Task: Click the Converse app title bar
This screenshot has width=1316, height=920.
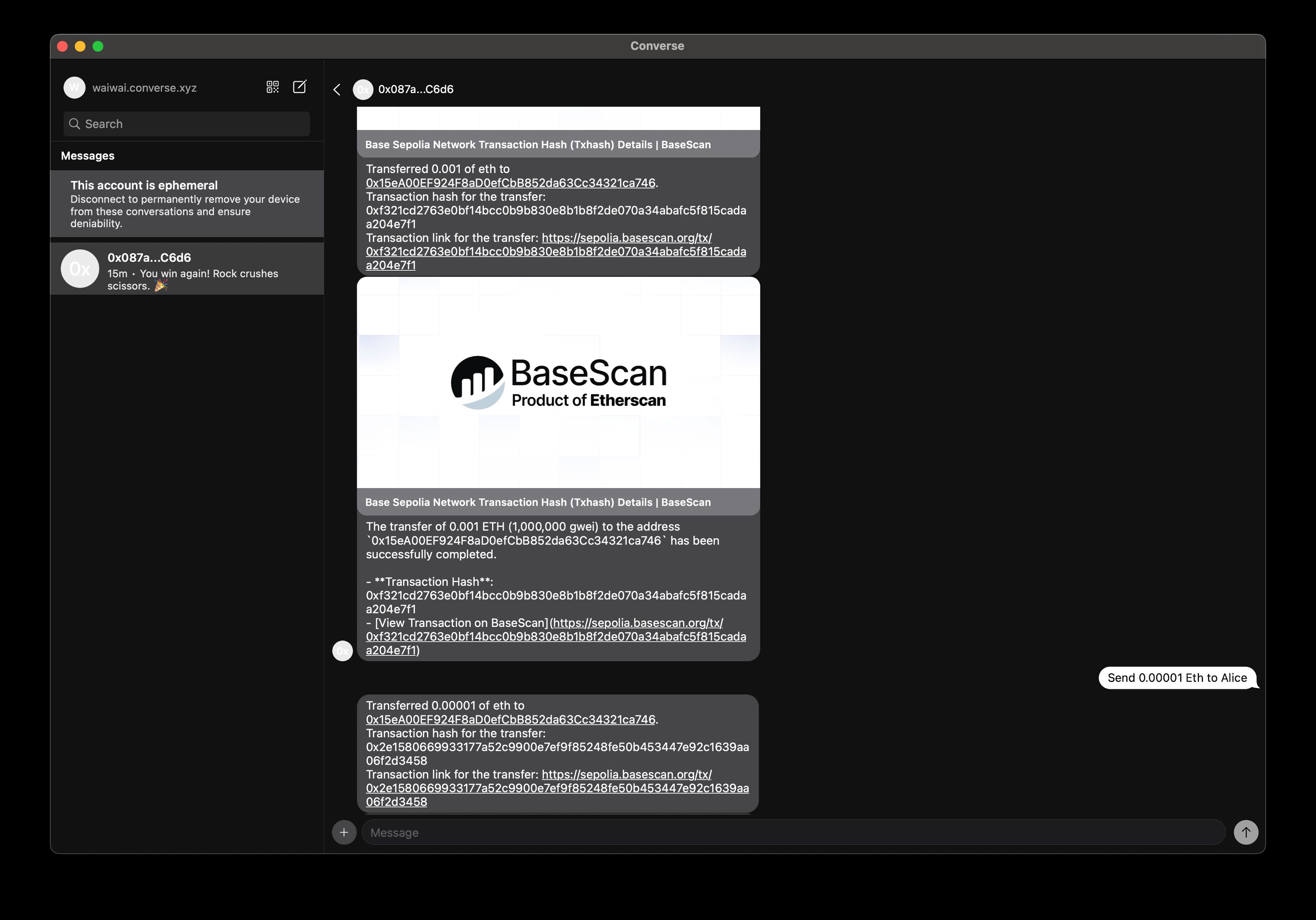Action: click(657, 46)
